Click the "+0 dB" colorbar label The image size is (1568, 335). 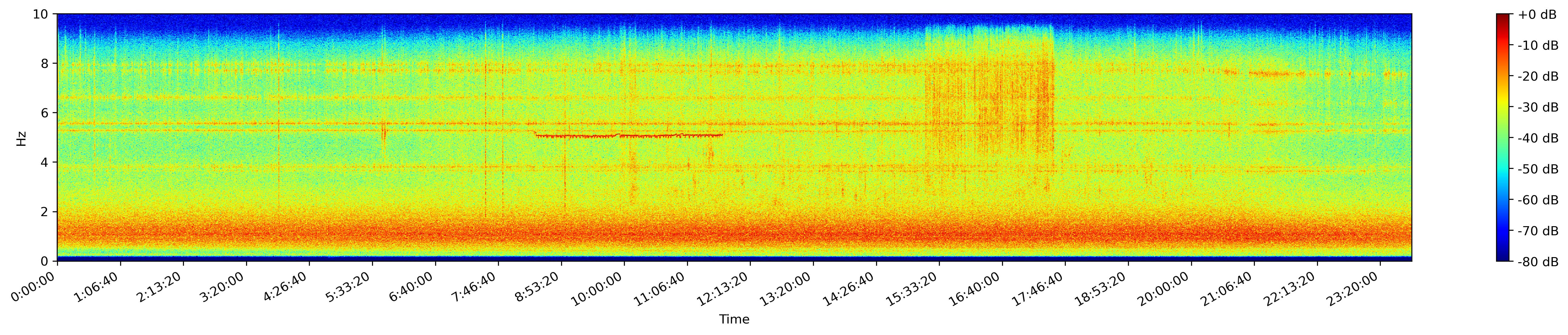tap(1537, 14)
